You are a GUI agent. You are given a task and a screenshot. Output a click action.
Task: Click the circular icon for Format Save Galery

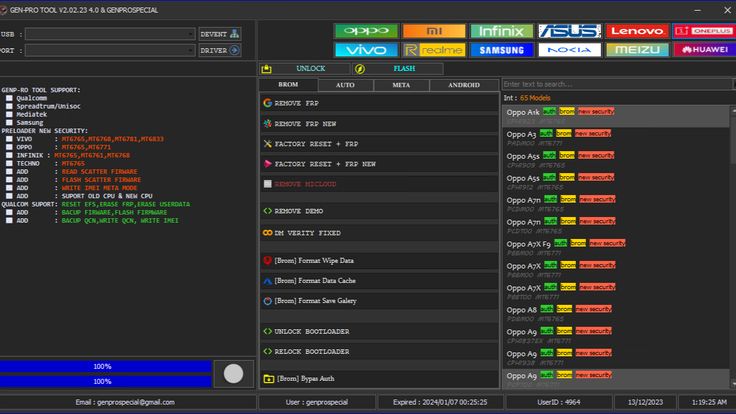pos(268,301)
